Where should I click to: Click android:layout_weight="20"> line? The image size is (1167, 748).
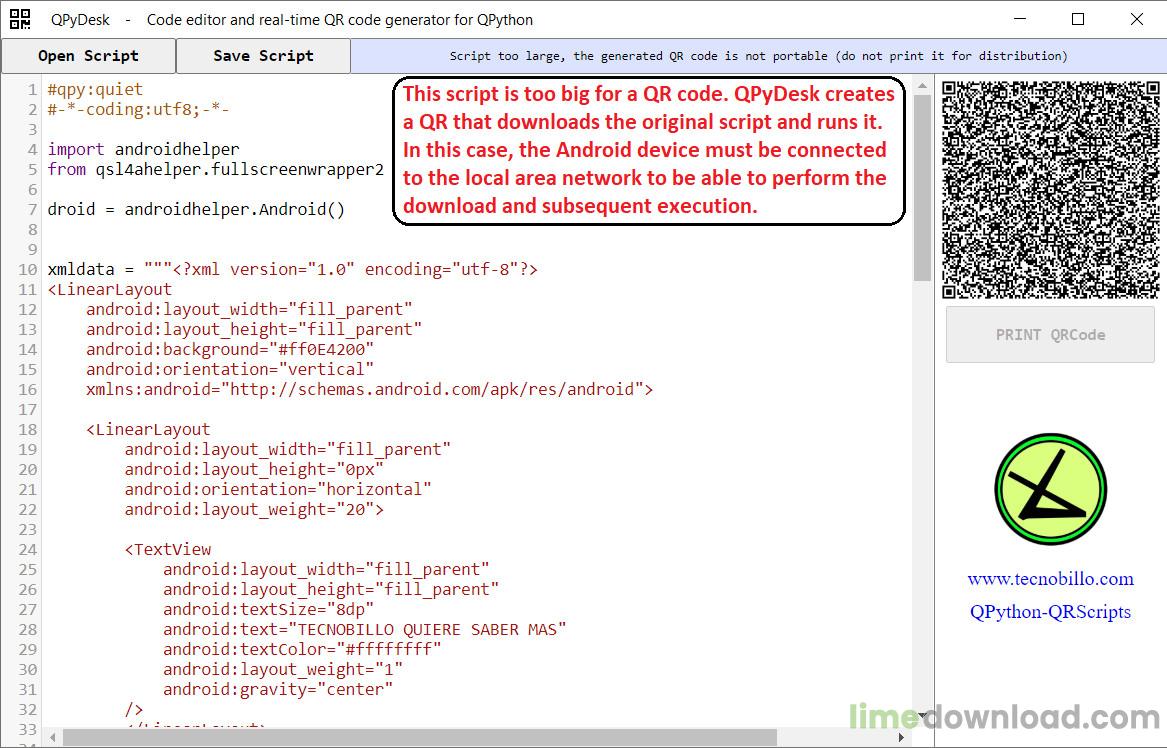tap(255, 510)
